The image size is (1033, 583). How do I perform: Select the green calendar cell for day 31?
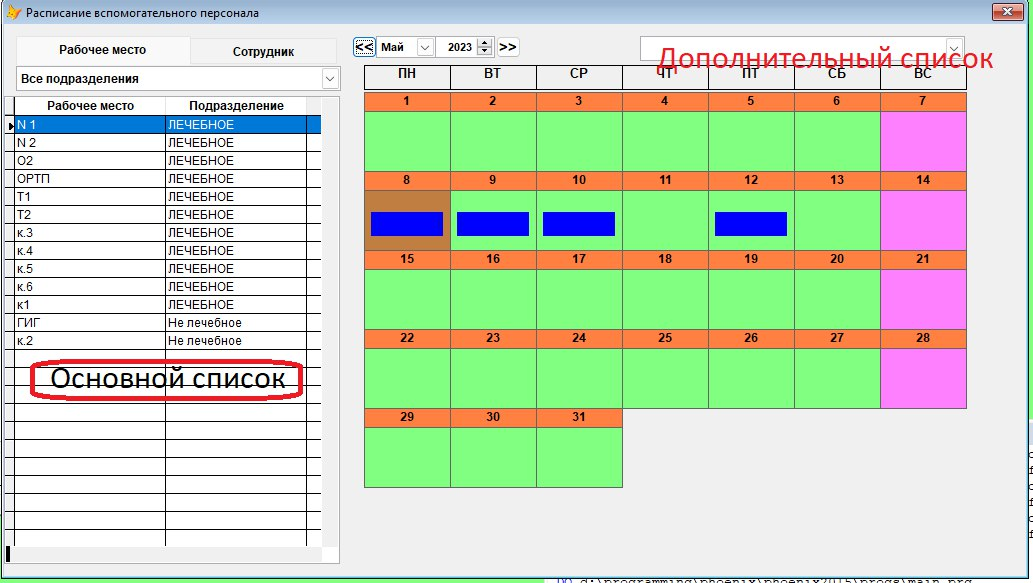pyautogui.click(x=579, y=457)
